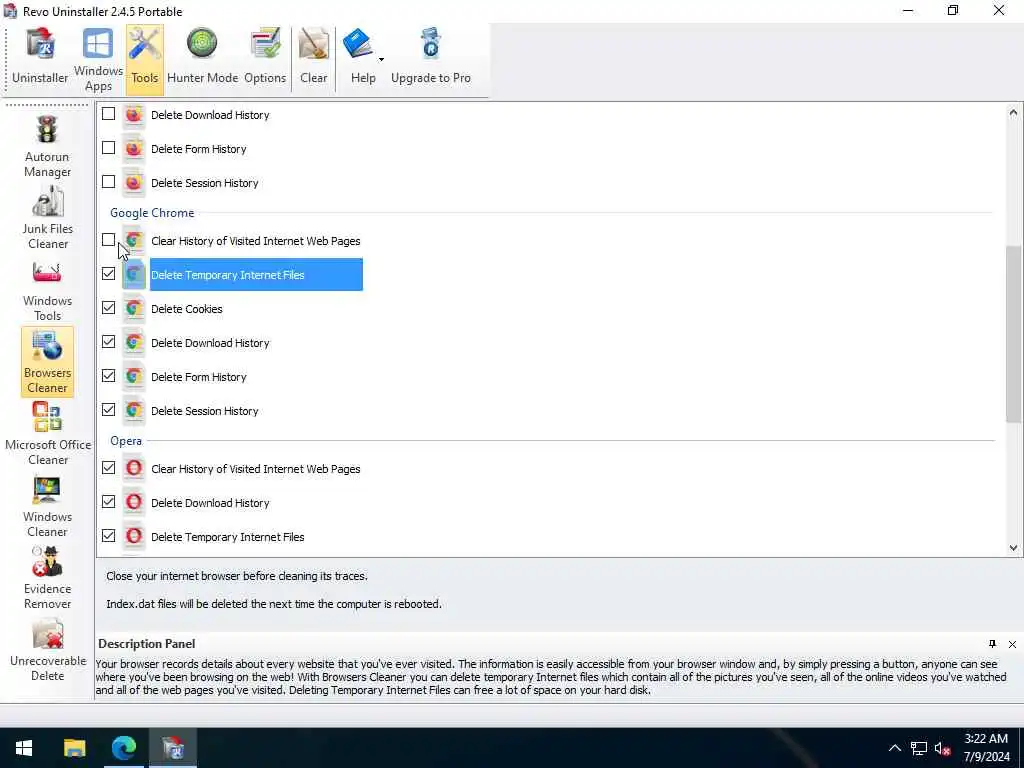Expand the Help dropdown arrow
1024x768 pixels.
pyautogui.click(x=381, y=59)
